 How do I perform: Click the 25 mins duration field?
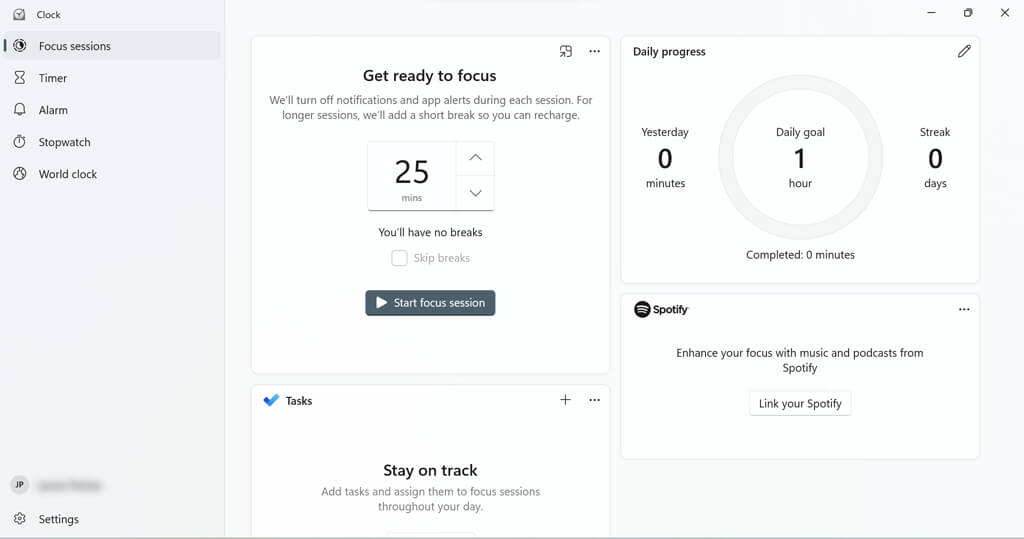(412, 176)
